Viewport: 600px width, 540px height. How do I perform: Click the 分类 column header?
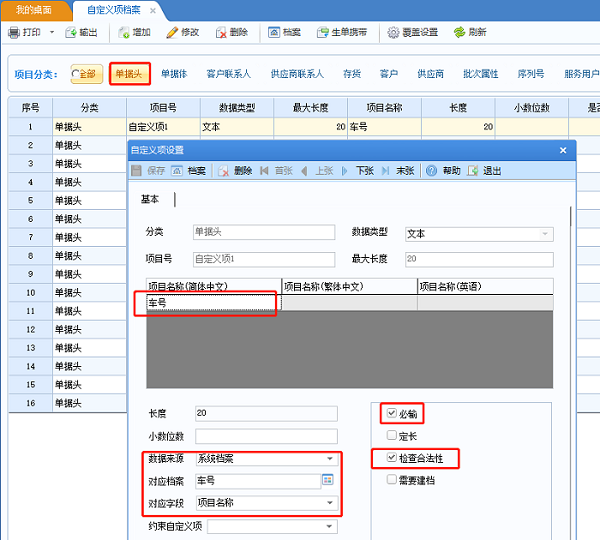[90, 108]
